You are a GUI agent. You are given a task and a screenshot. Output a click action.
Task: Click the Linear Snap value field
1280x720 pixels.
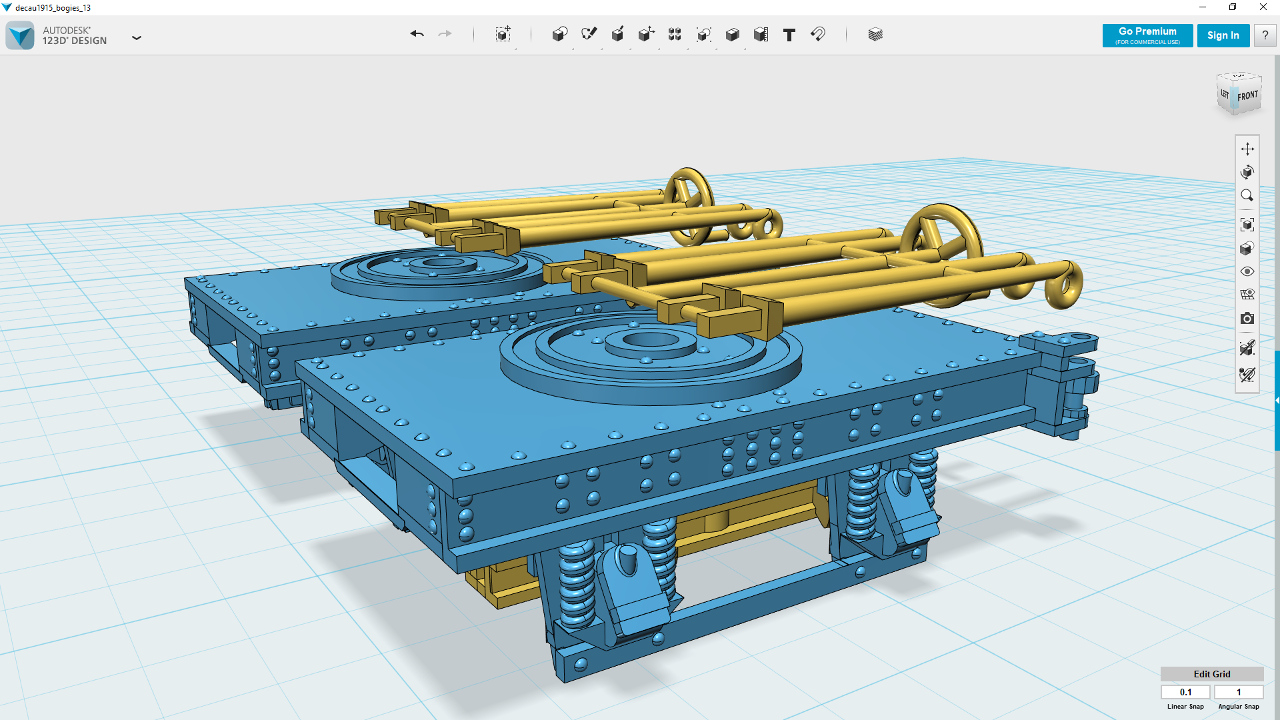(x=1186, y=692)
